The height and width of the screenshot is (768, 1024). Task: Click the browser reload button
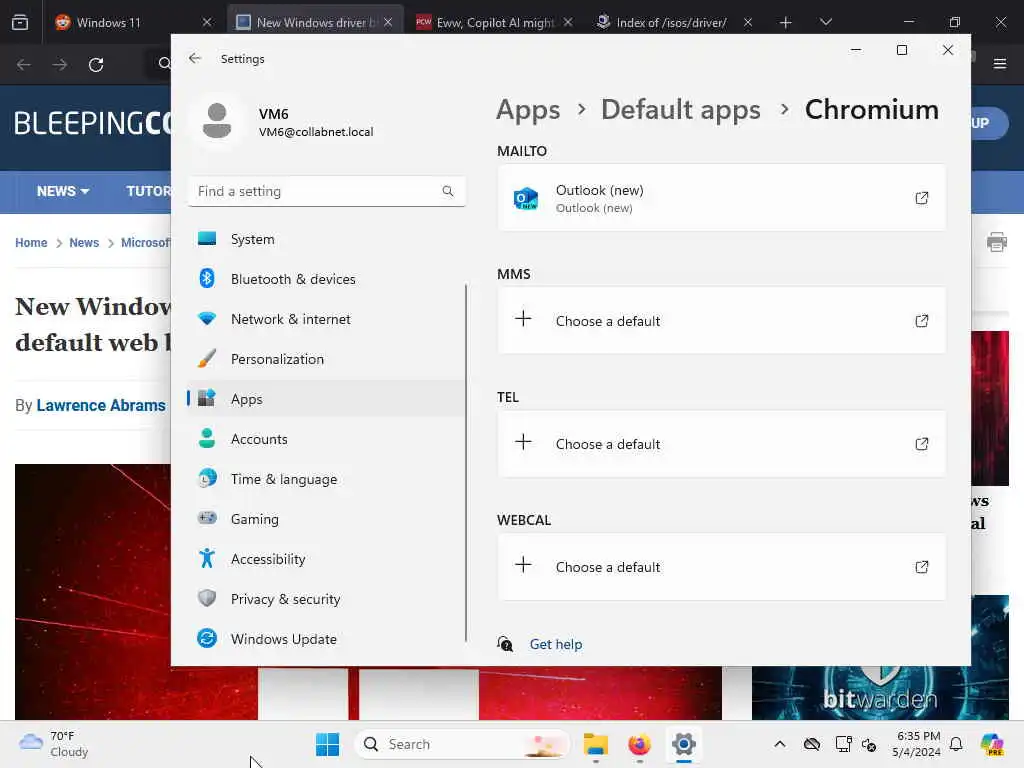click(x=96, y=64)
